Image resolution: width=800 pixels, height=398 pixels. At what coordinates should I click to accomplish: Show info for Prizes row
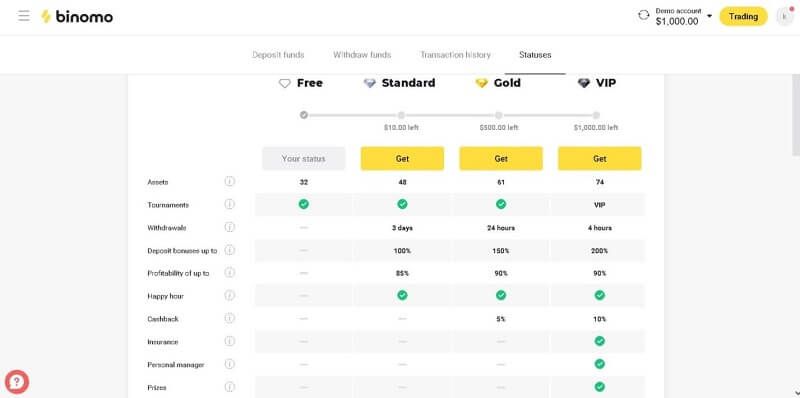coord(230,387)
